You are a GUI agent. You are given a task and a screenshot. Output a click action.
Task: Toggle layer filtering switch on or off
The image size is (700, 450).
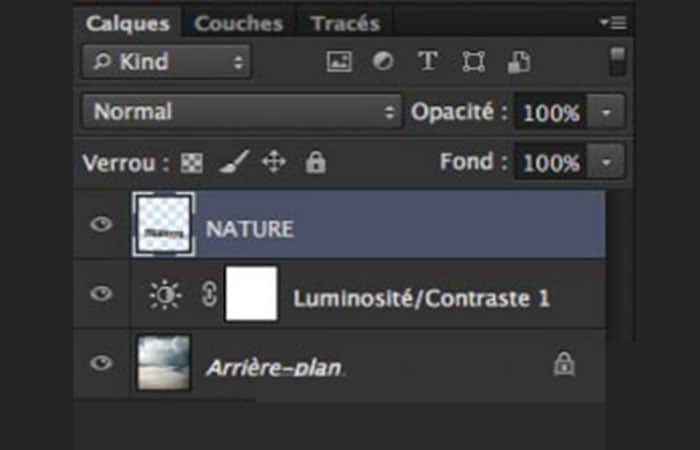point(618,60)
